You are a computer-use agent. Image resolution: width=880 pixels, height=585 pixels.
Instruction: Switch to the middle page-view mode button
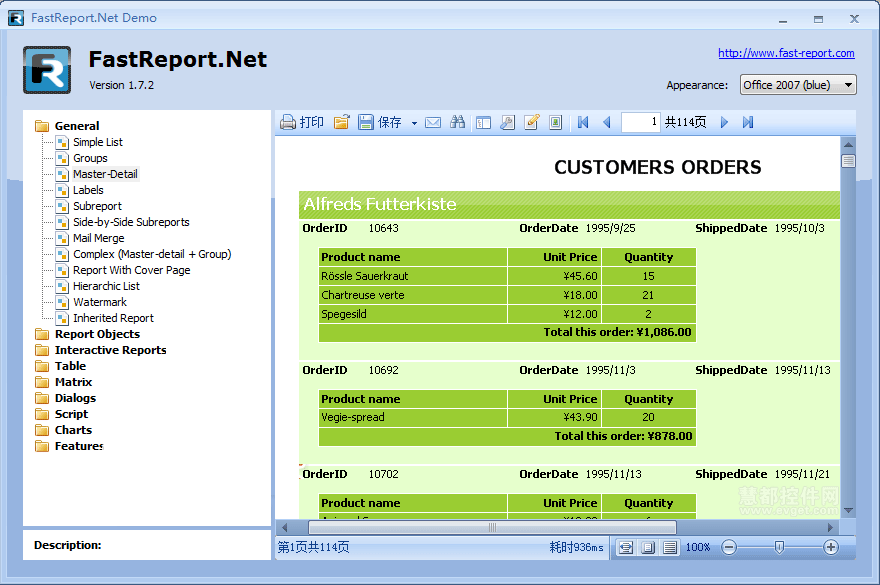click(648, 547)
